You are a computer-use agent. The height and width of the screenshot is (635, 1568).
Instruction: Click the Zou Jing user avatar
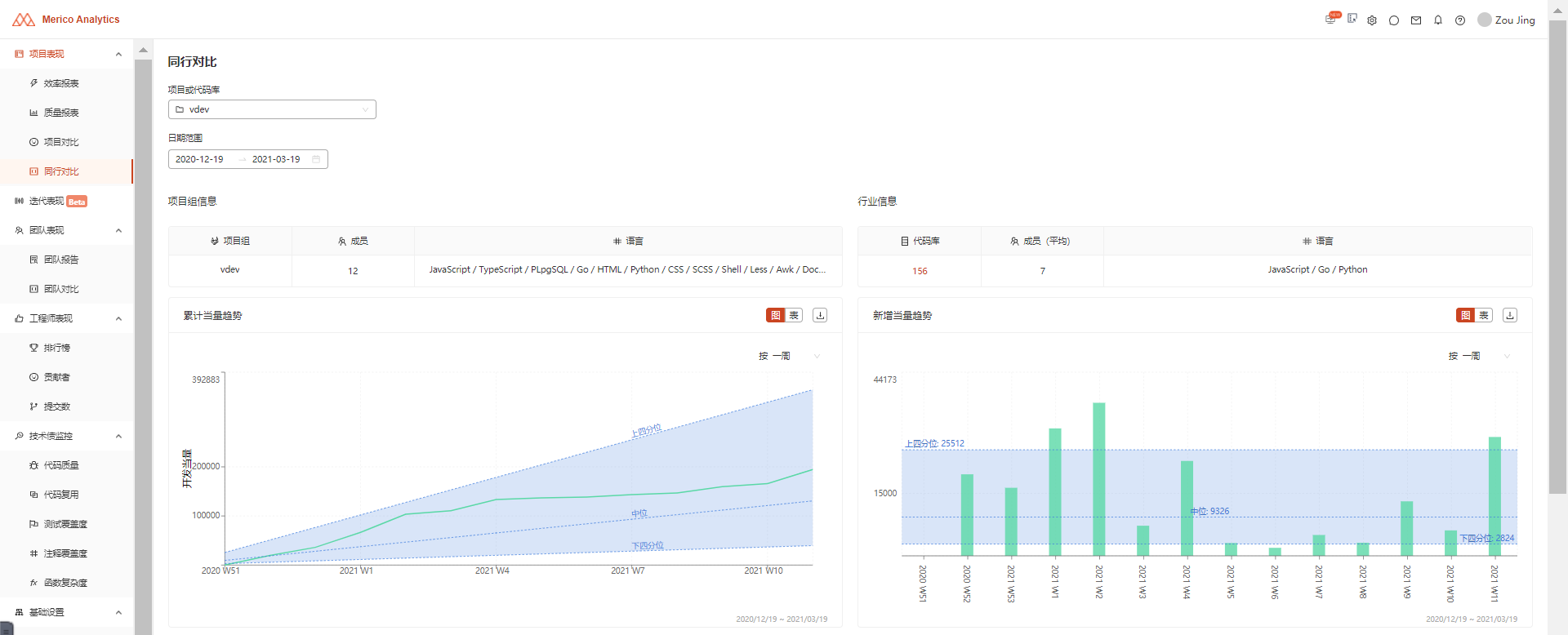(1485, 20)
